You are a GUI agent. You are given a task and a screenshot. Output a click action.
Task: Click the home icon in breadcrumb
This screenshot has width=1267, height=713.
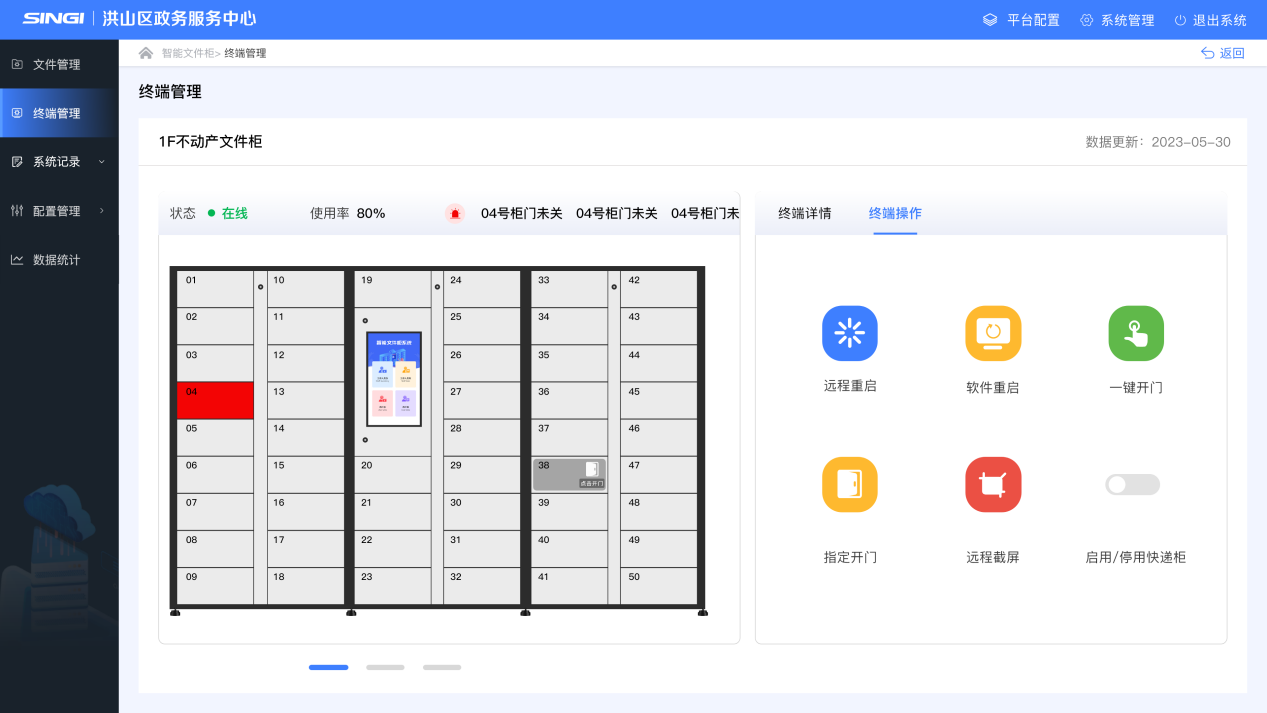pyautogui.click(x=146, y=53)
